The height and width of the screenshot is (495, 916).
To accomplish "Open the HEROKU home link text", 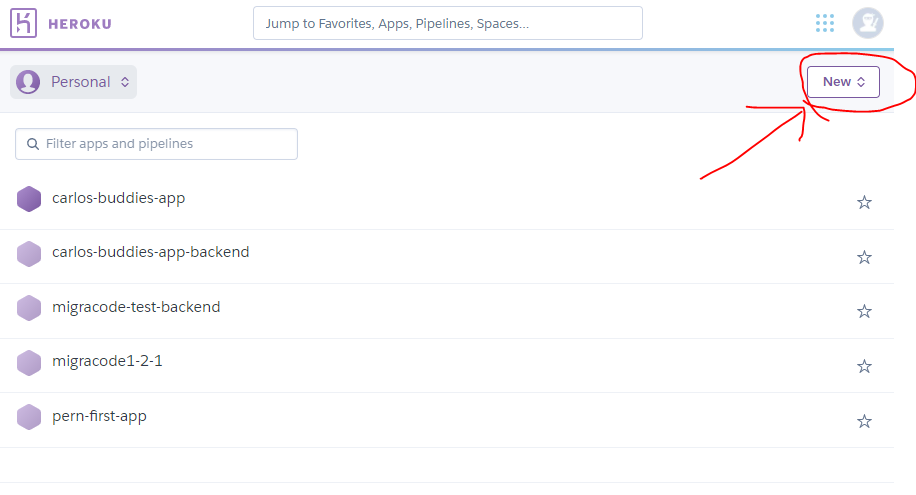I will click(79, 24).
